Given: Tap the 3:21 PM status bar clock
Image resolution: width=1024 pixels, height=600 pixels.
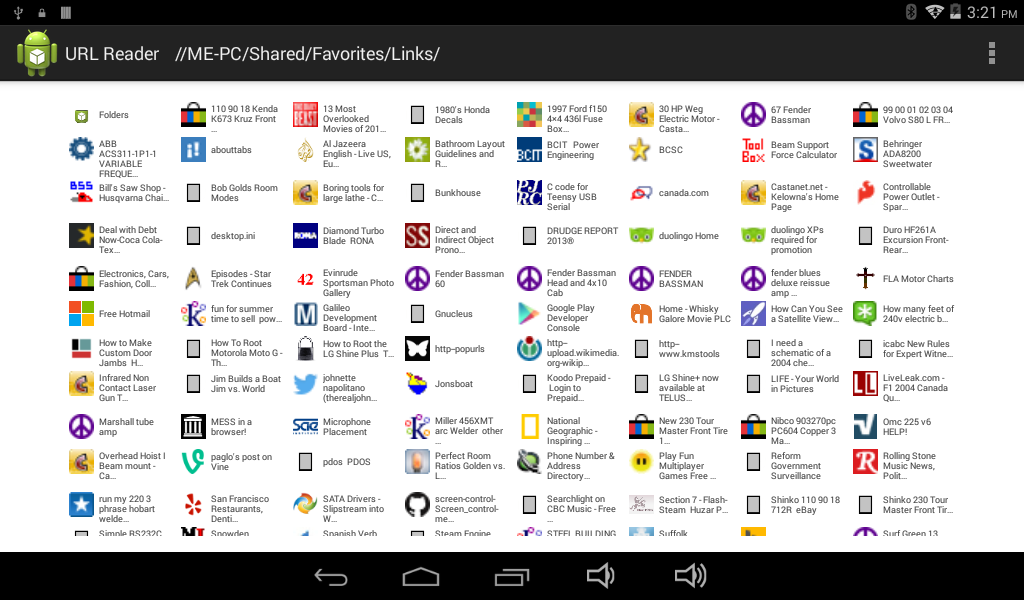Looking at the screenshot, I should click(991, 12).
